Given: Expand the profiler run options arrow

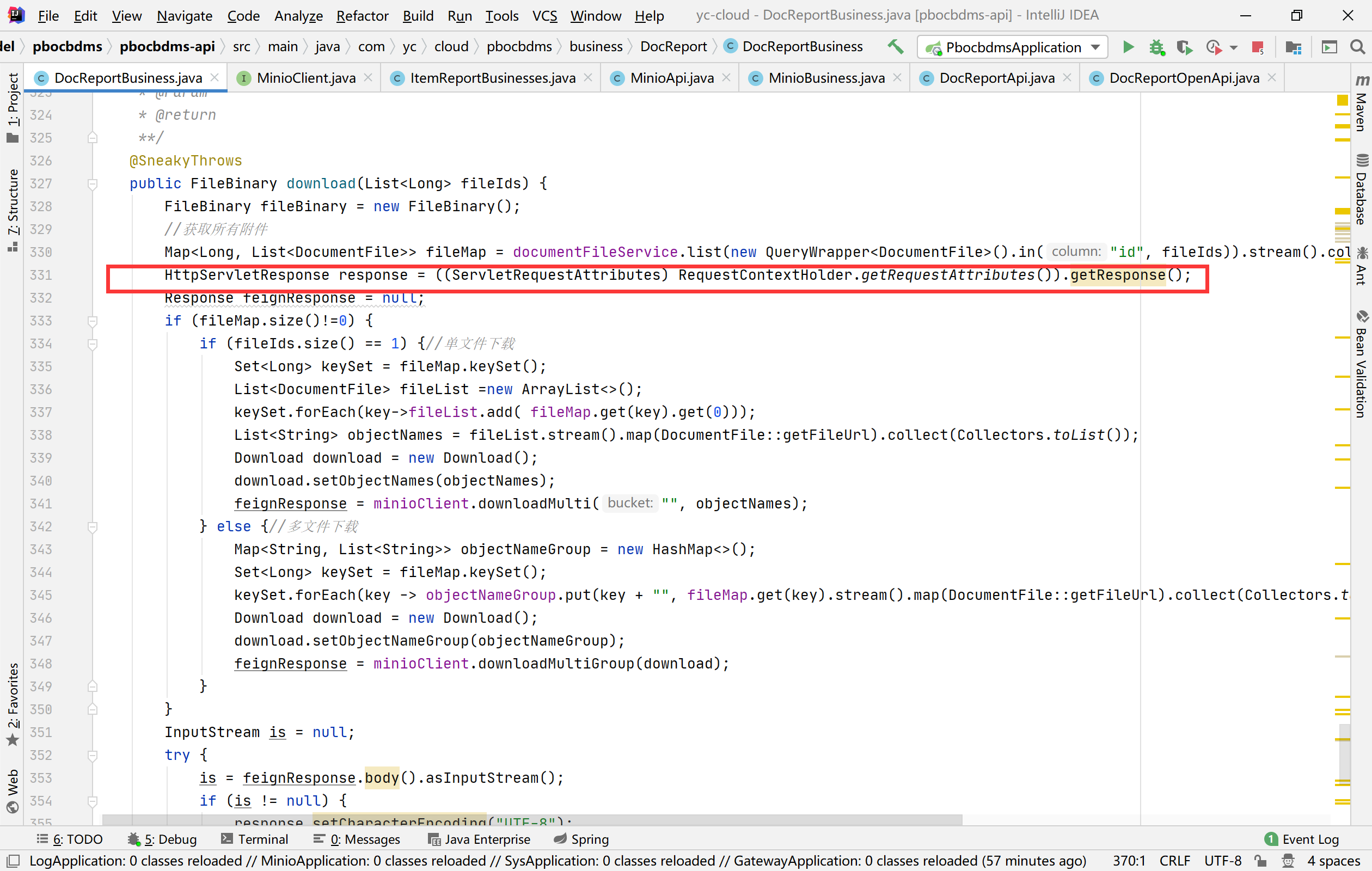Looking at the screenshot, I should pyautogui.click(x=1234, y=48).
